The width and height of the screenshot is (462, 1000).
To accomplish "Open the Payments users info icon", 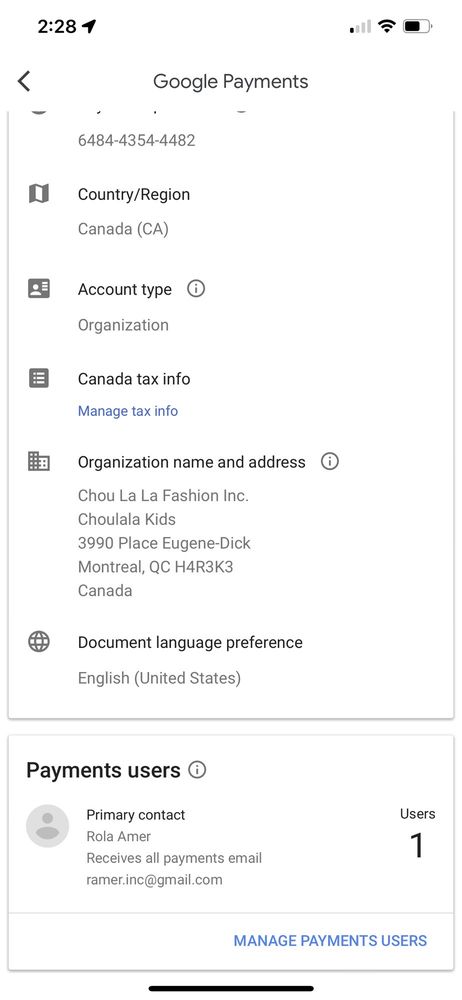I will pyautogui.click(x=197, y=770).
